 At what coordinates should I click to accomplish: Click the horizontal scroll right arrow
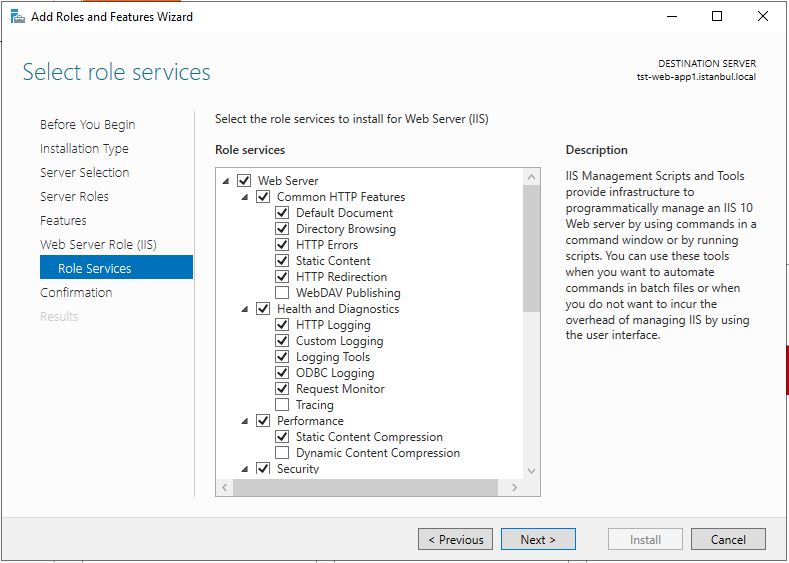514,487
